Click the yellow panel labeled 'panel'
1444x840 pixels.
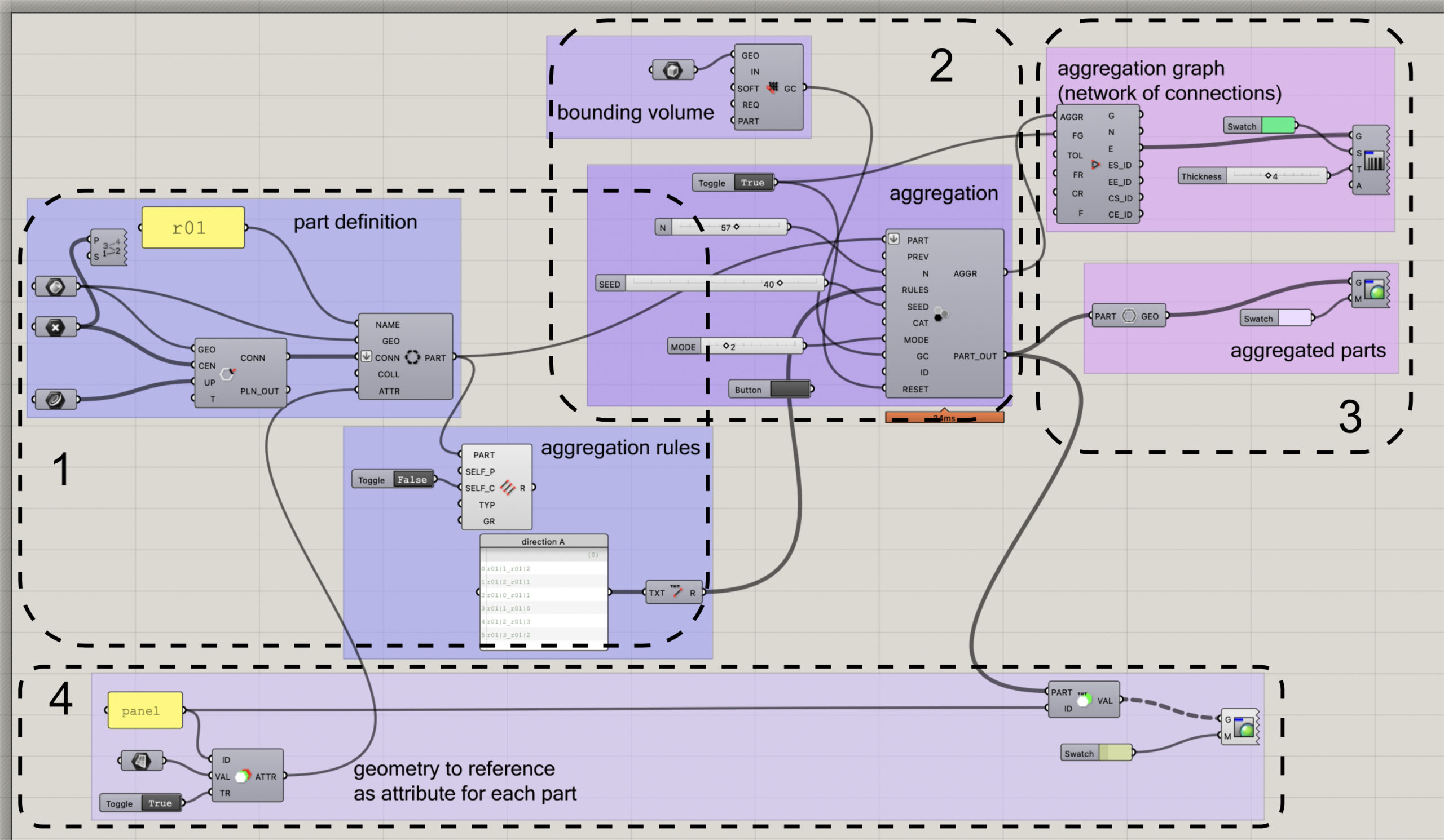tap(146, 710)
